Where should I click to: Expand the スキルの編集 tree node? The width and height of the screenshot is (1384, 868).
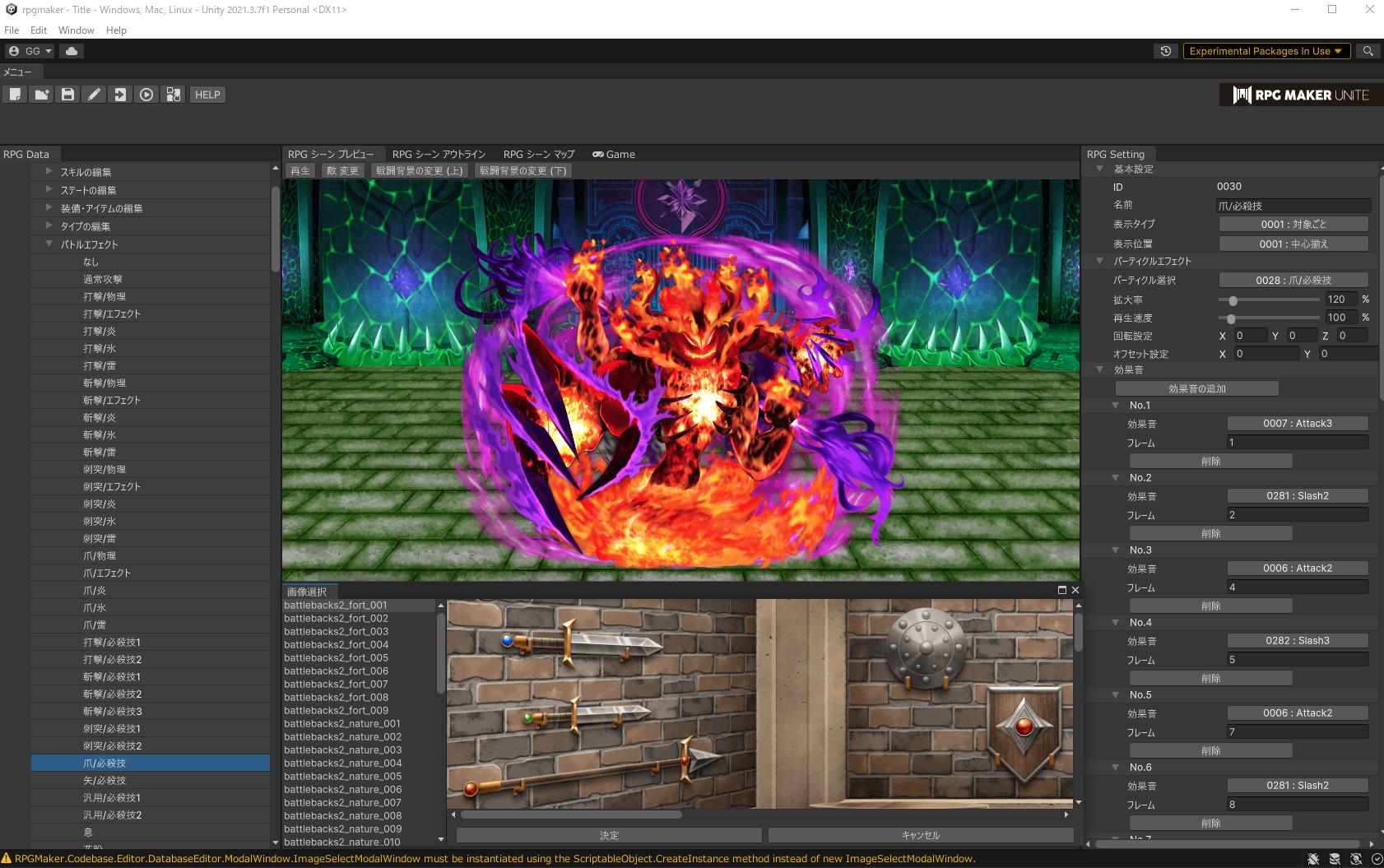click(49, 172)
